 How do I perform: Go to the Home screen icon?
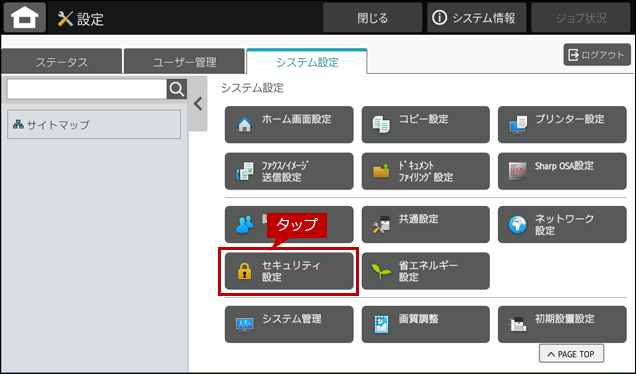tap(25, 17)
